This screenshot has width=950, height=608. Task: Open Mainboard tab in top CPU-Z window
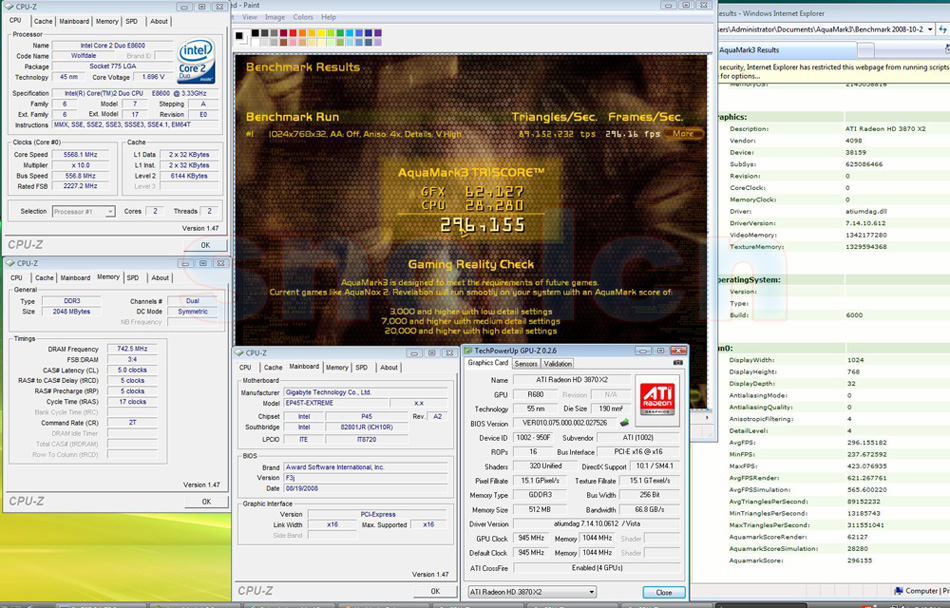tap(74, 21)
